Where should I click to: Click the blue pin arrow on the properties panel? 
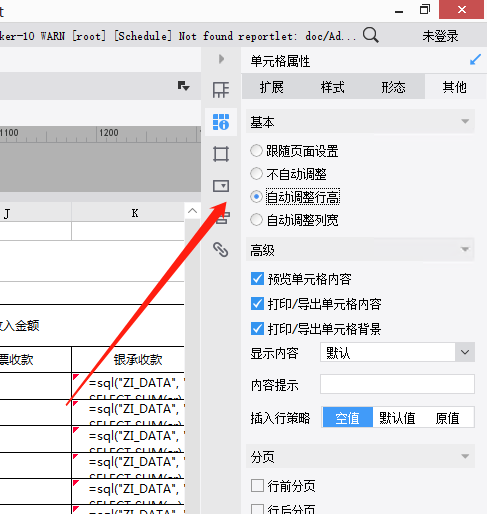(x=475, y=60)
